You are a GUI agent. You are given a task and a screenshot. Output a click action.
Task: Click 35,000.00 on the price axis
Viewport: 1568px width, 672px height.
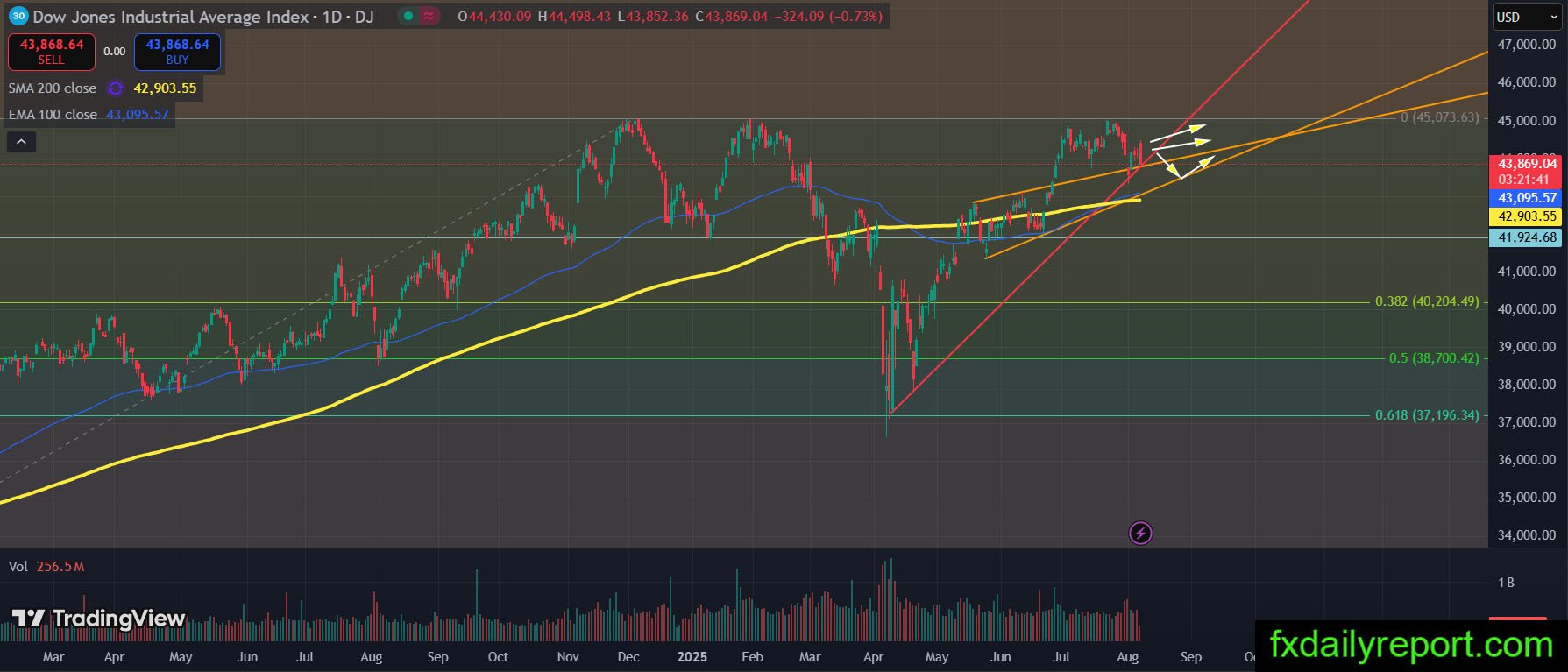[x=1527, y=498]
